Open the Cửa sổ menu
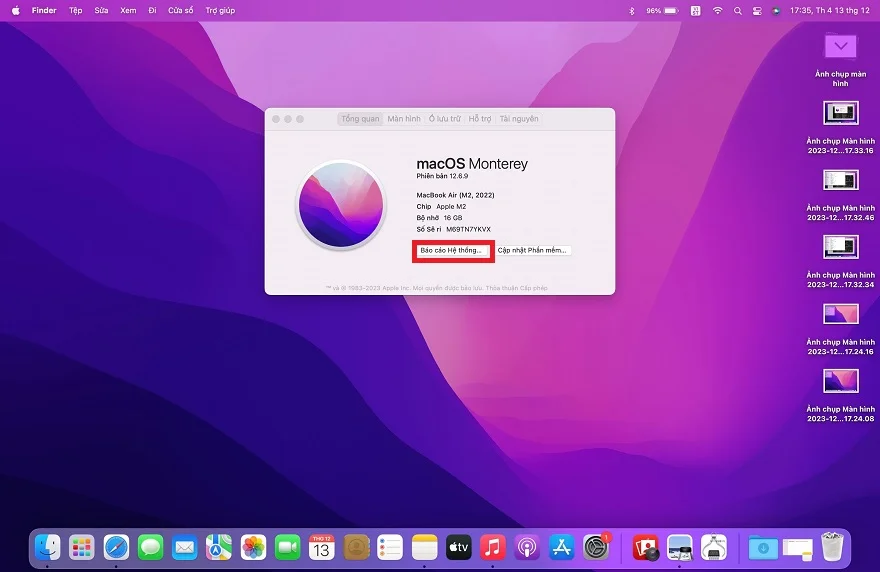 [181, 11]
